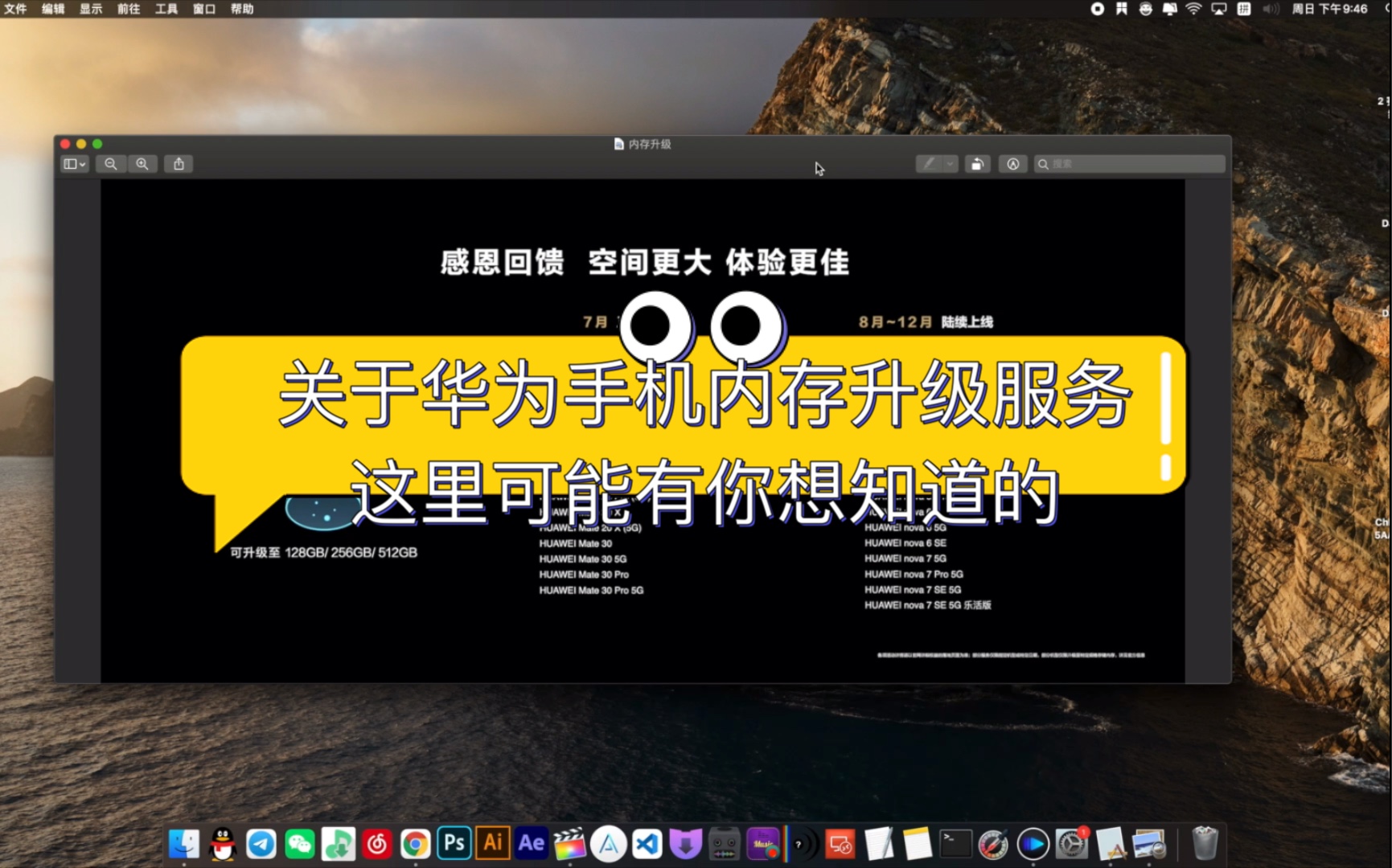Click 'HUAWEI Mate 30 5G' text
The height and width of the screenshot is (868, 1392).
[x=583, y=559]
